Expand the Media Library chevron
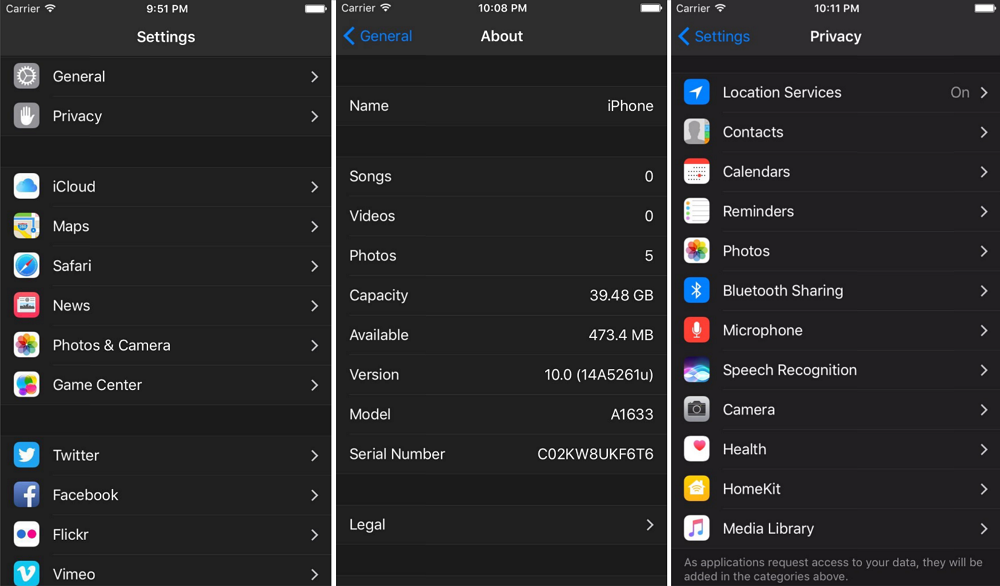1000x586 pixels. 984,528
